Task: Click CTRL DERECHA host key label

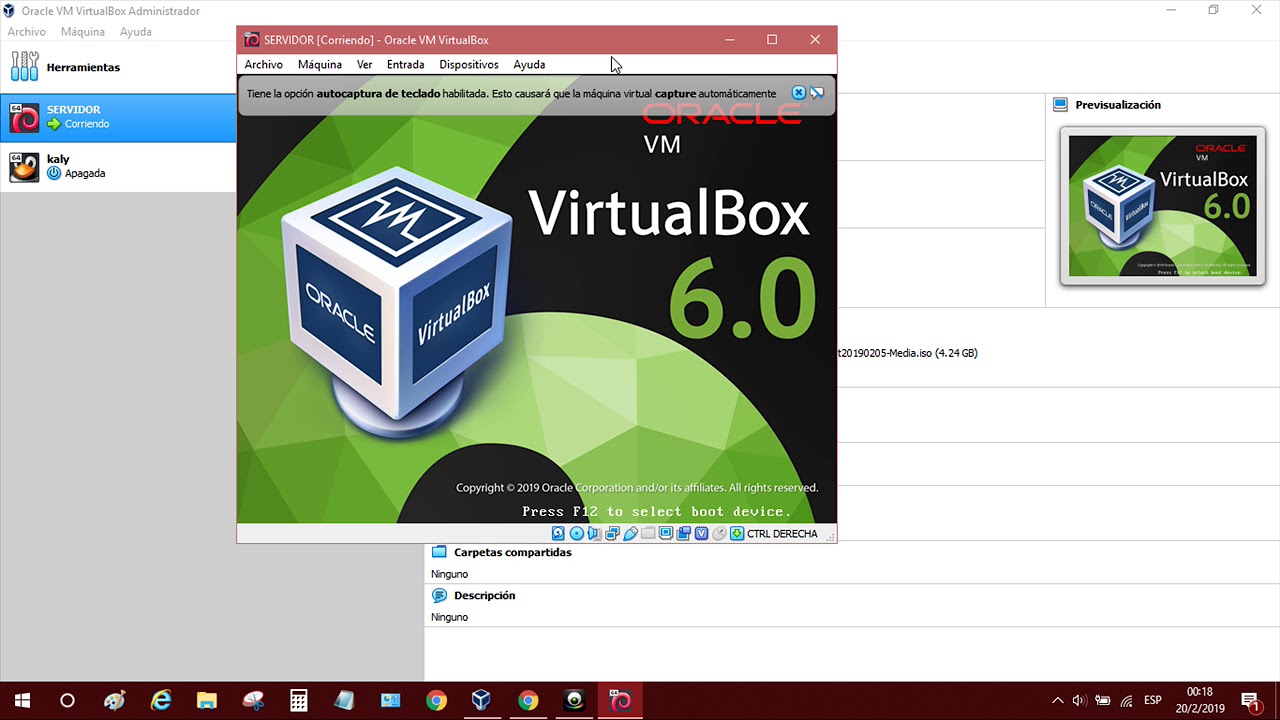Action: pos(782,534)
